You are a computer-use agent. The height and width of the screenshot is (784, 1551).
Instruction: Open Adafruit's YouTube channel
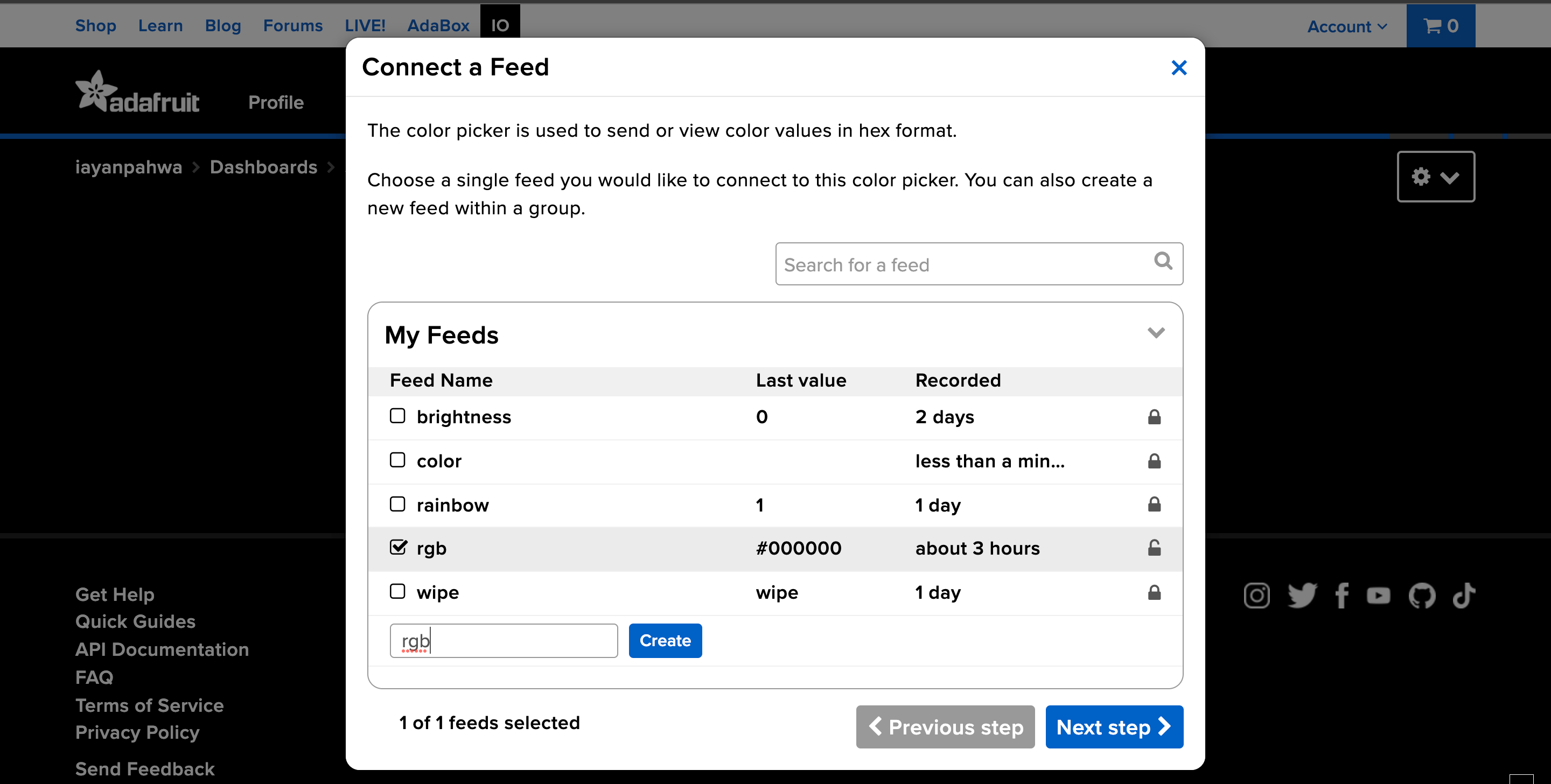click(x=1378, y=596)
